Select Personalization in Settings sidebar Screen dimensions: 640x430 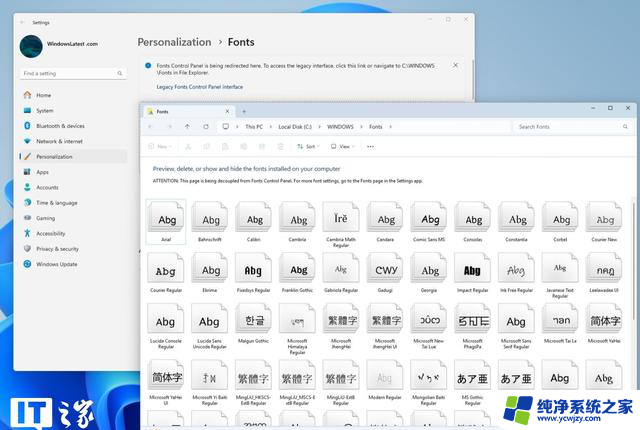coord(73,157)
